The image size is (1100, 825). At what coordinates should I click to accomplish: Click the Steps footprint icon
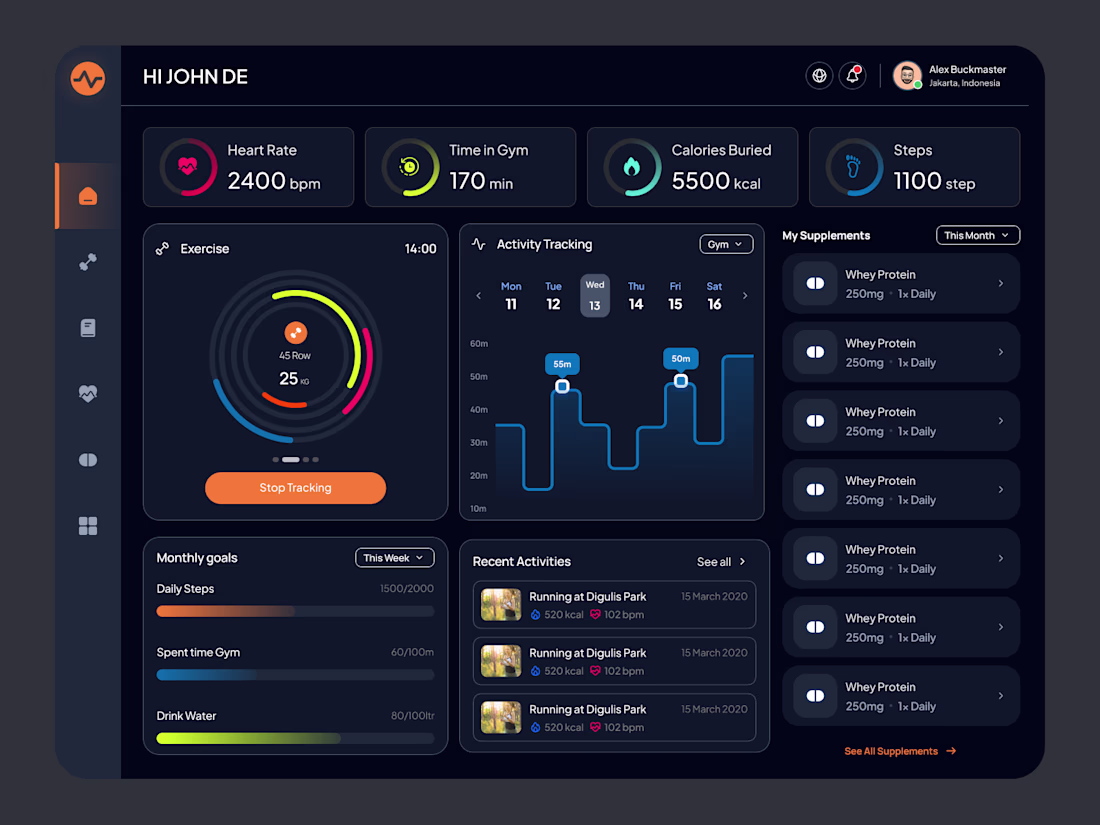(853, 166)
